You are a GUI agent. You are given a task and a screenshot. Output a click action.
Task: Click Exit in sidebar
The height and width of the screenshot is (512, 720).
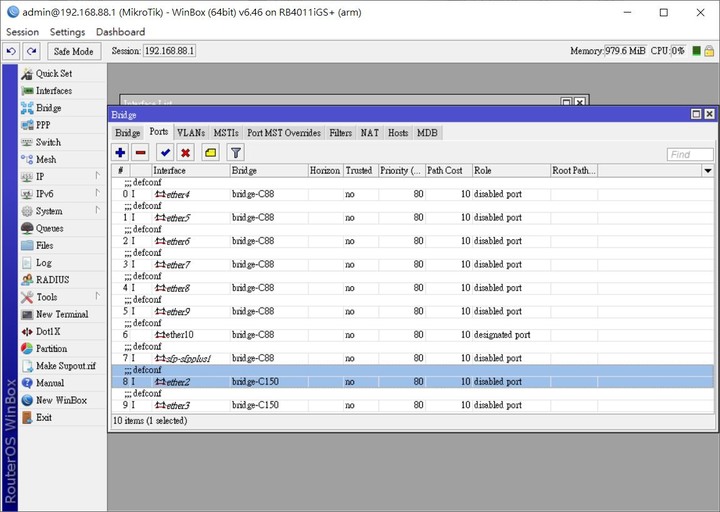(62, 417)
